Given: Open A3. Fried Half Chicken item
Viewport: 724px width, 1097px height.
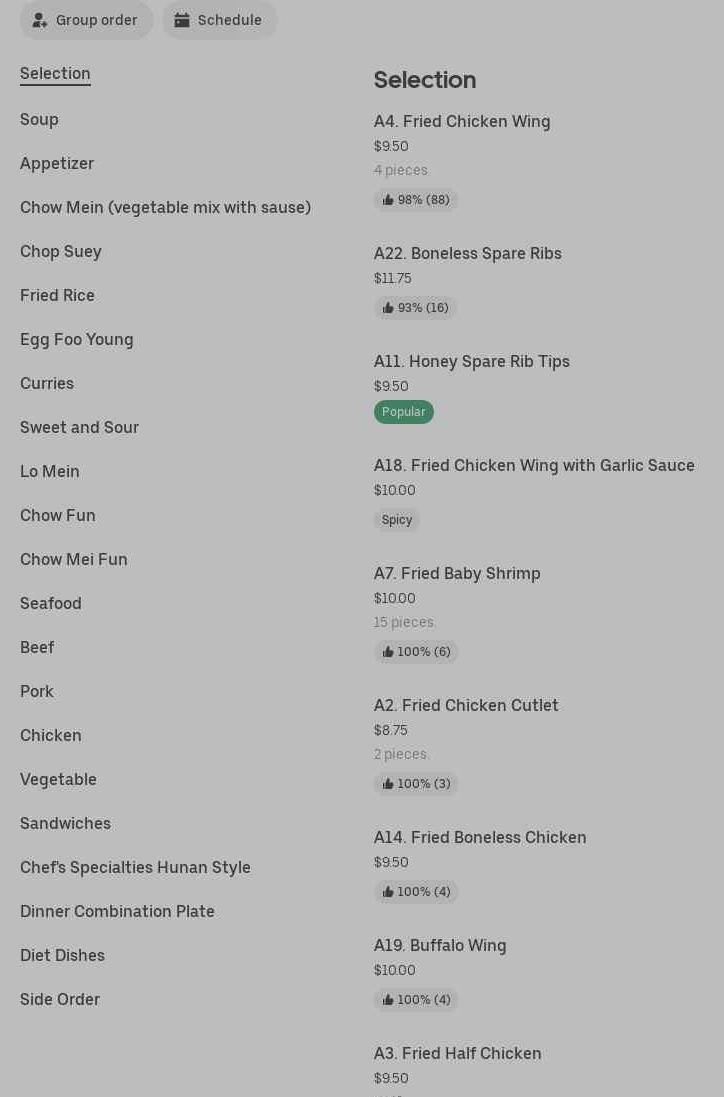Looking at the screenshot, I should [457, 1053].
